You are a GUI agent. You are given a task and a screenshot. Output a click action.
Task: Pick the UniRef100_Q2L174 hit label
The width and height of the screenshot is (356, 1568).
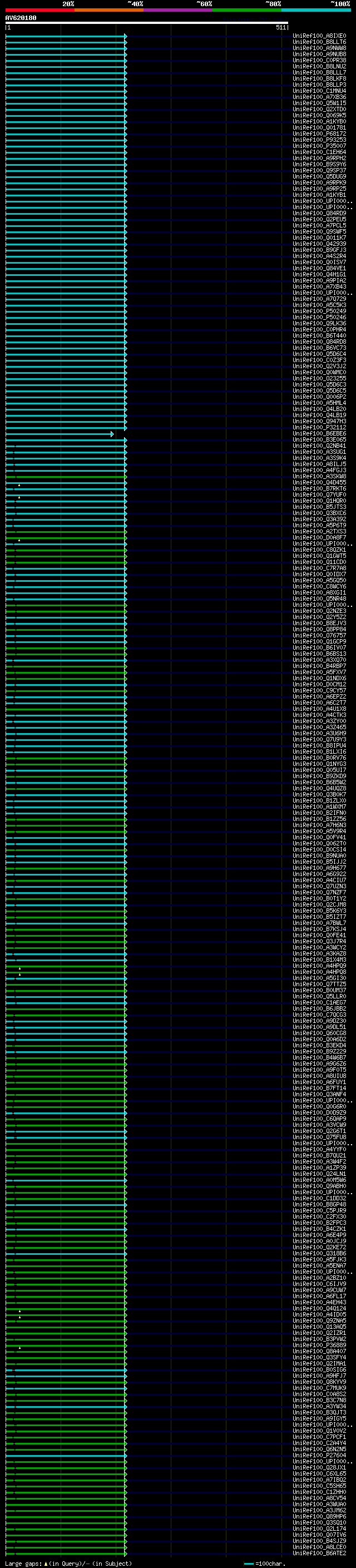pos(319,1529)
